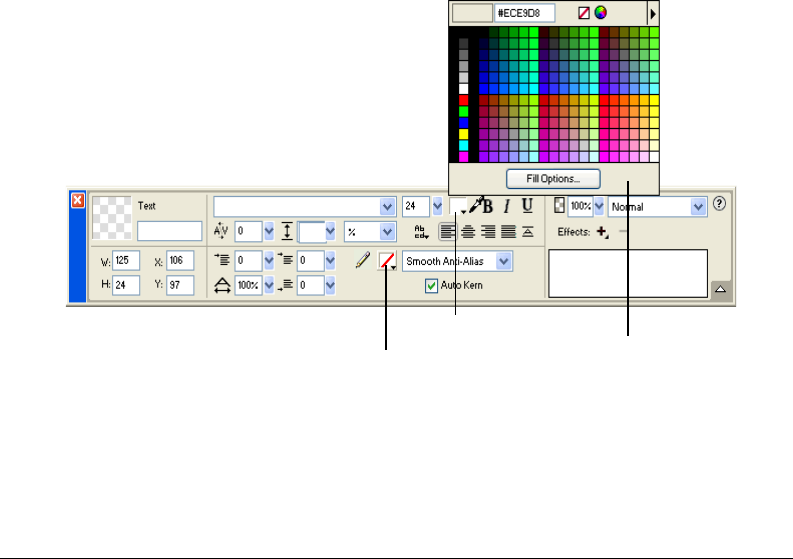Click the X position field 106
The width and height of the screenshot is (793, 559).
[x=180, y=261]
